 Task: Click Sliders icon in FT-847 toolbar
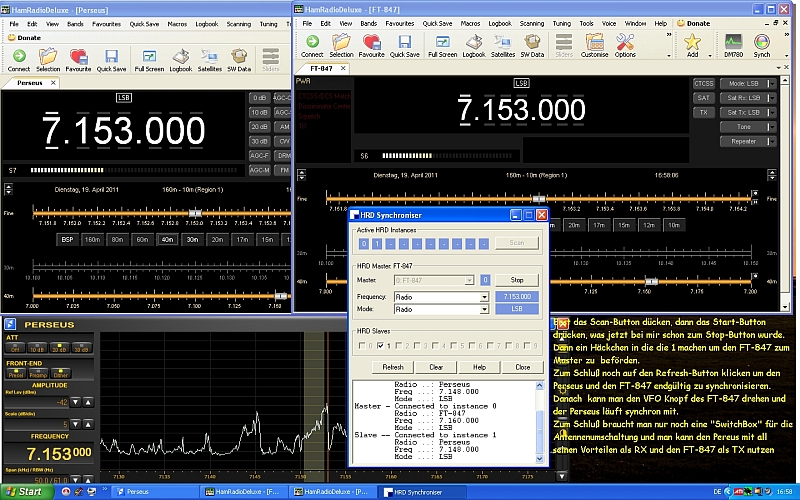point(564,41)
